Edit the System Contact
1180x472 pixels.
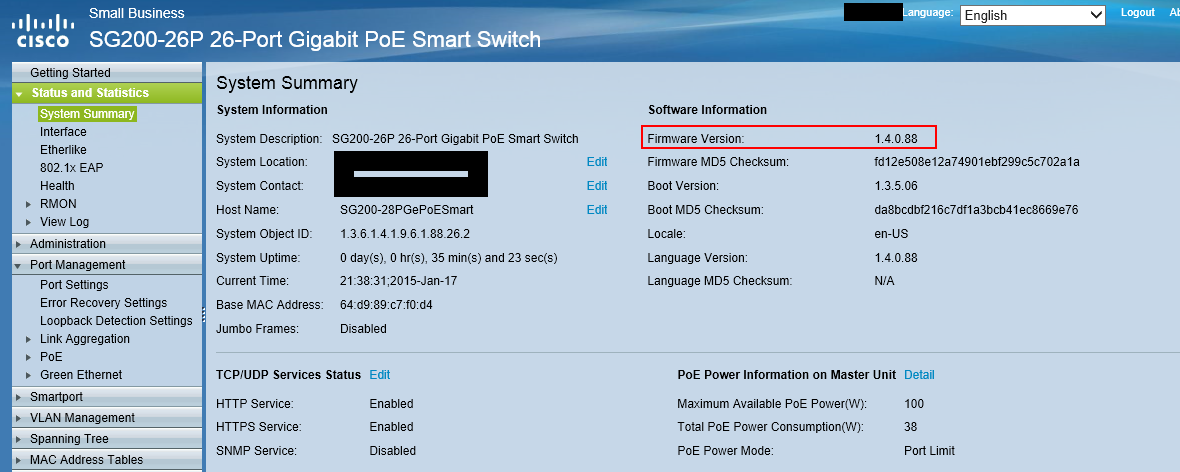click(x=597, y=186)
